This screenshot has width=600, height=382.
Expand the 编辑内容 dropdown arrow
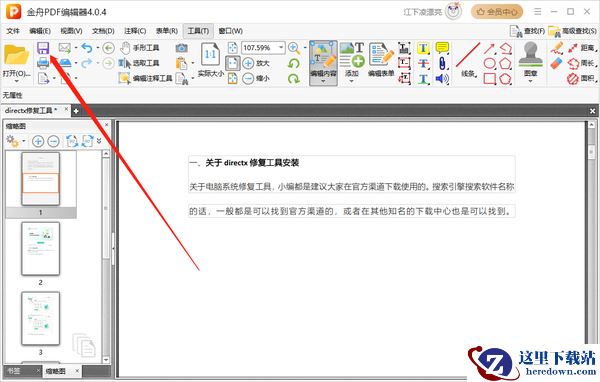coord(323,81)
